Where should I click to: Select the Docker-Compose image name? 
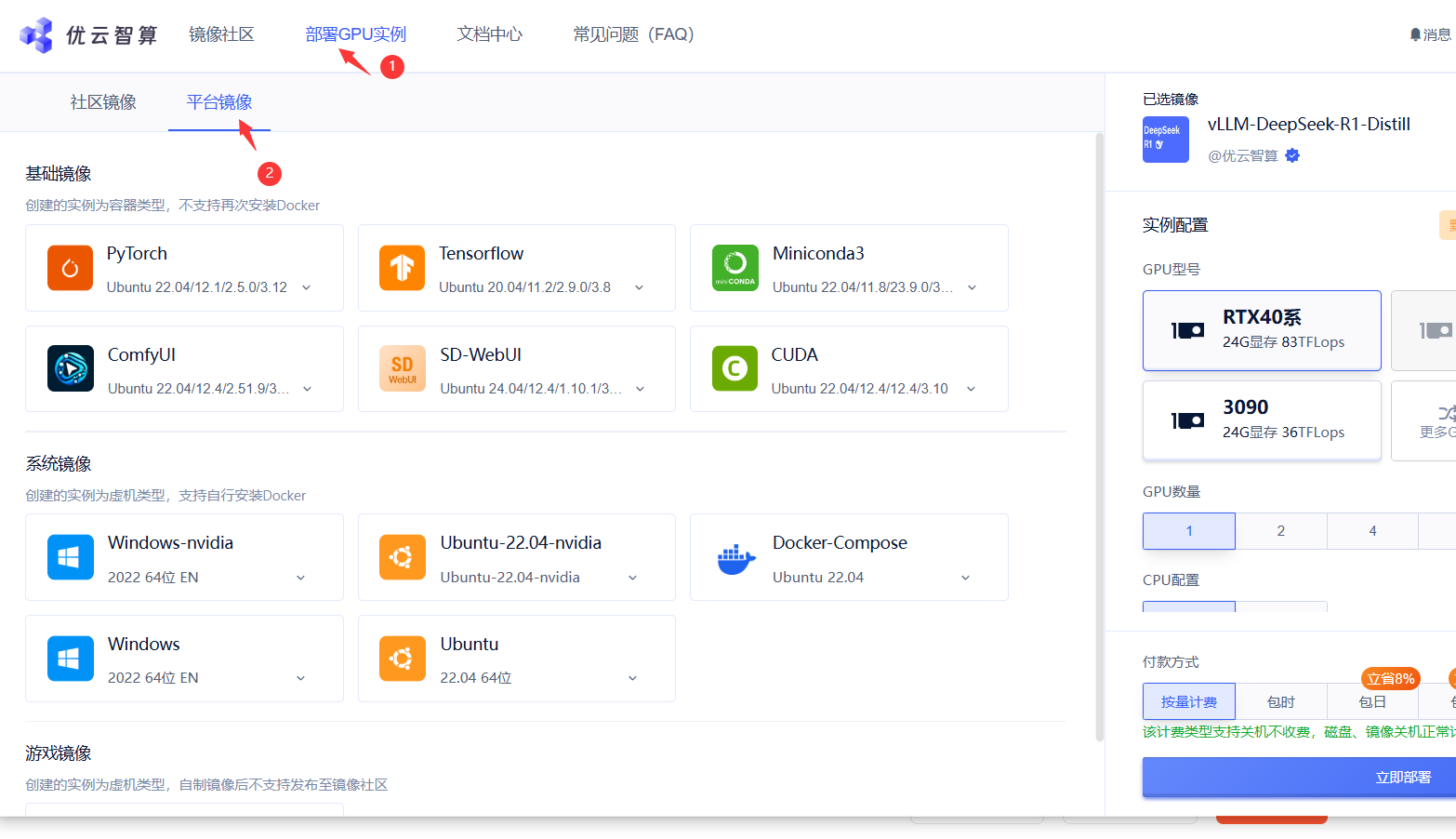coord(840,542)
